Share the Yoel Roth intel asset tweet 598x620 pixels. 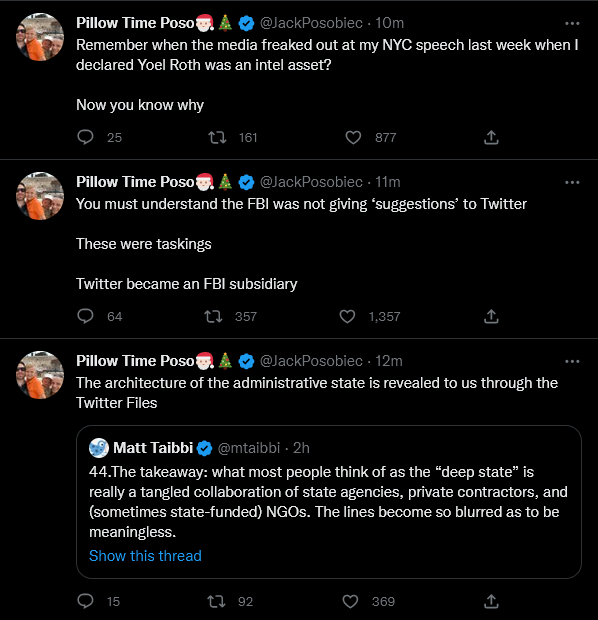(x=491, y=137)
